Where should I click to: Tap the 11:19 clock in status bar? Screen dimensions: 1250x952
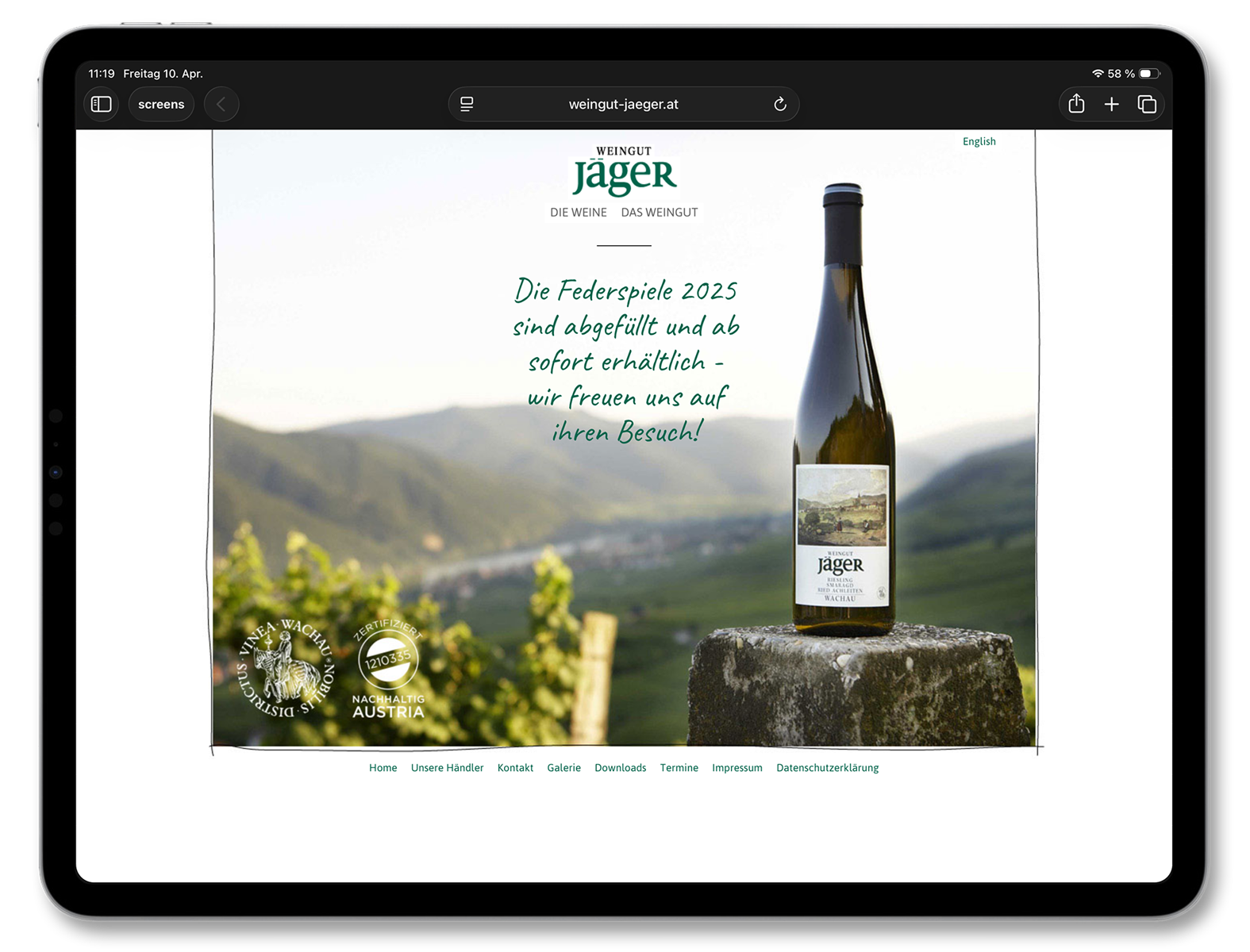(102, 74)
